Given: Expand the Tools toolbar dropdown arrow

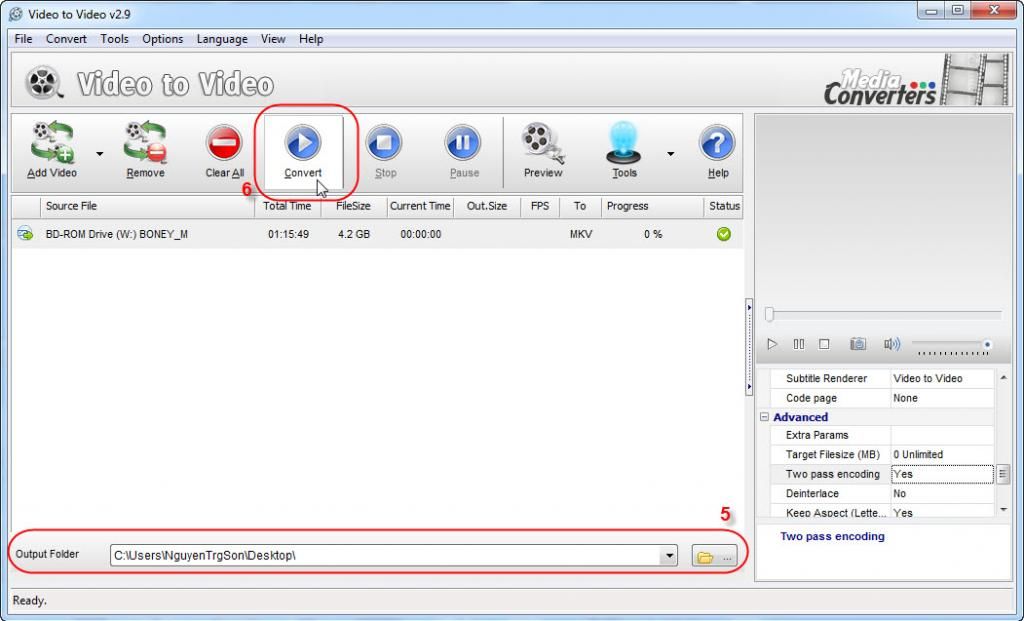Looking at the screenshot, I should 671,154.
